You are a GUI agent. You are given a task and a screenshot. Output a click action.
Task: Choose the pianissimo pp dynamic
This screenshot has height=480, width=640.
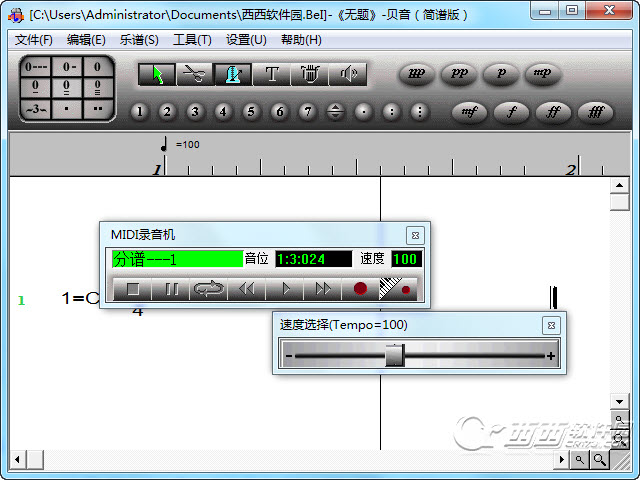click(459, 74)
